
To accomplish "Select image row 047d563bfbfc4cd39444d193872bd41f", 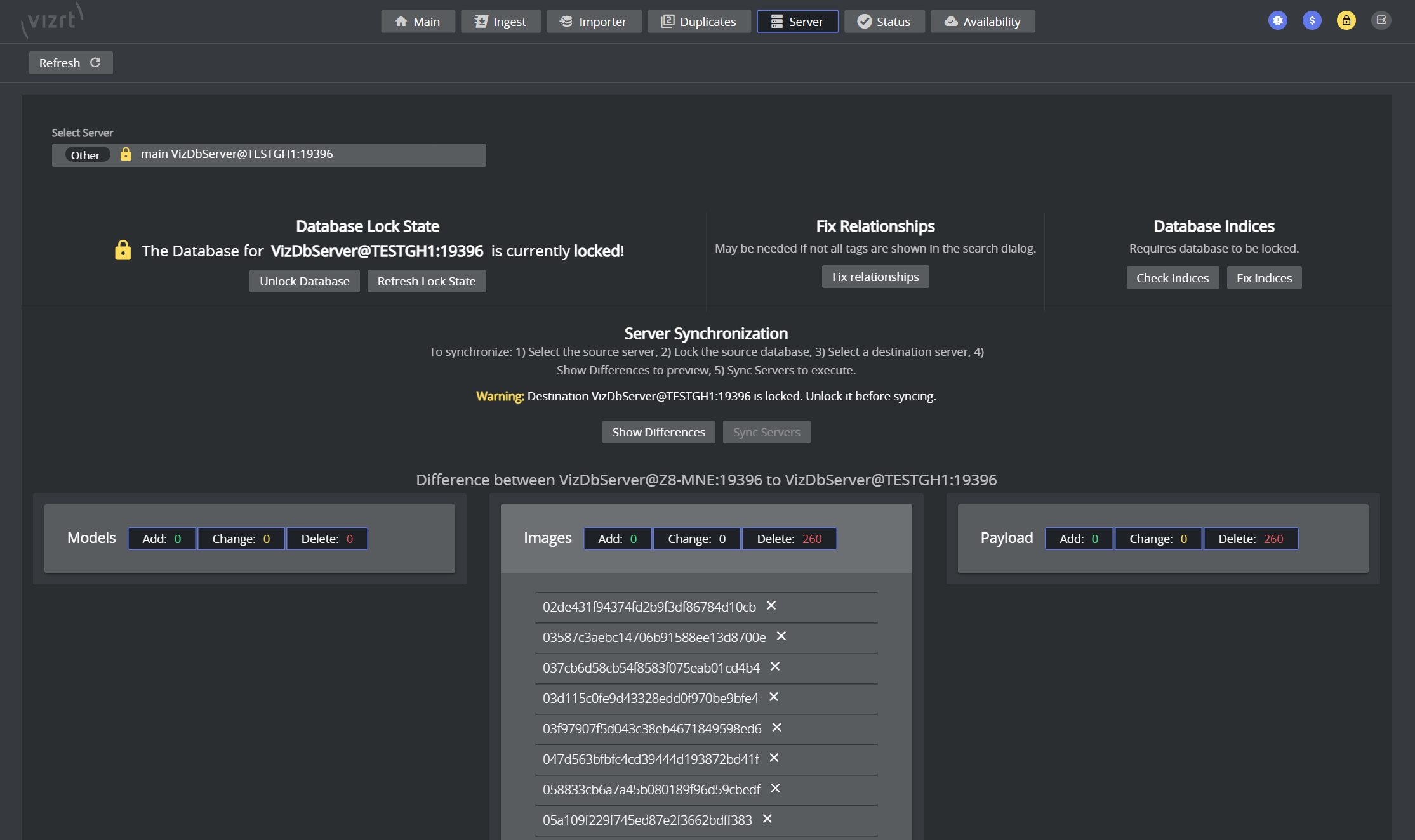I will pyautogui.click(x=706, y=759).
